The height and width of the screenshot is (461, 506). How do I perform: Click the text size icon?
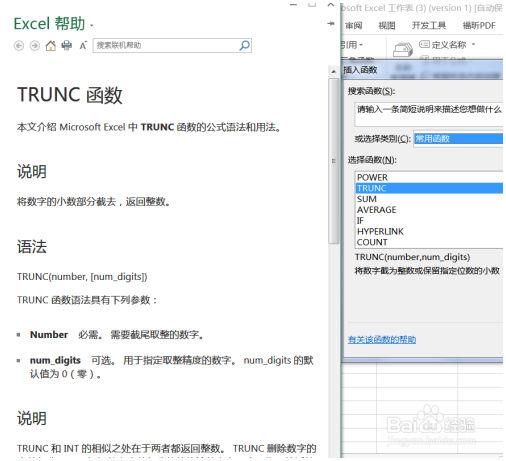[83, 45]
